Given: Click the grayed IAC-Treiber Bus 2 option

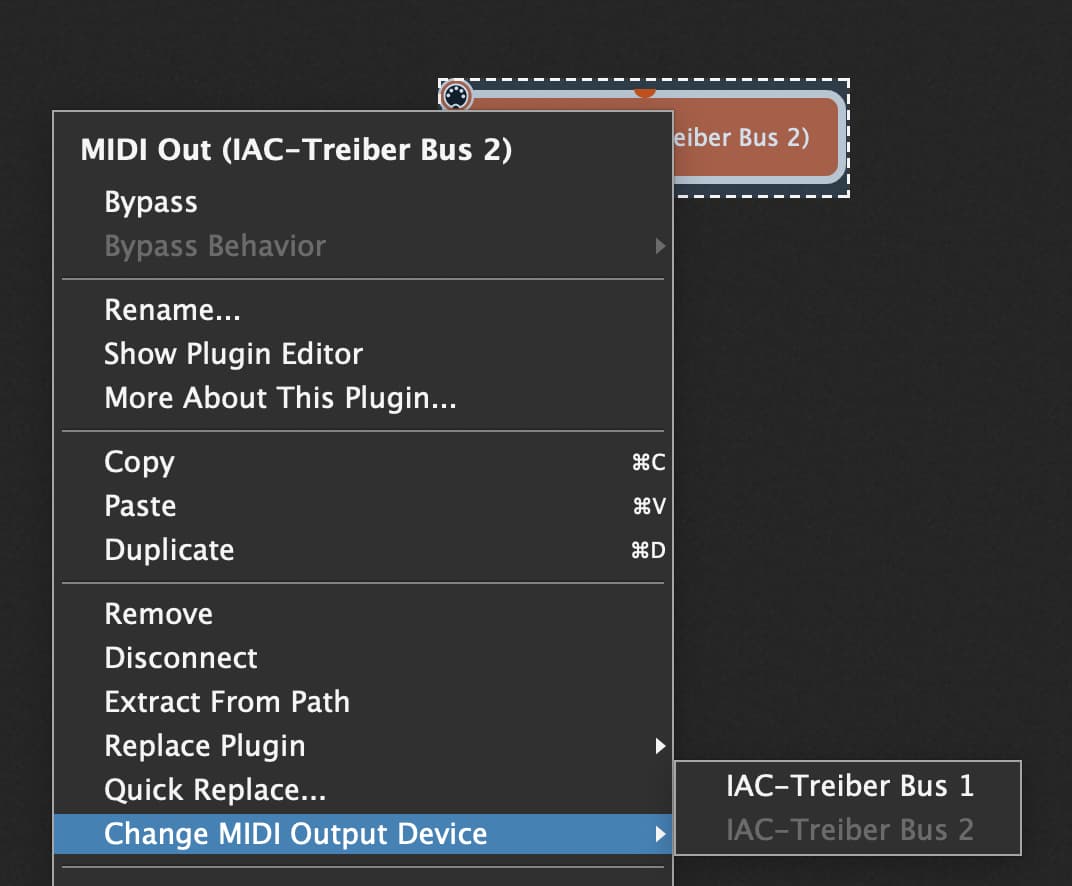Looking at the screenshot, I should 849,830.
